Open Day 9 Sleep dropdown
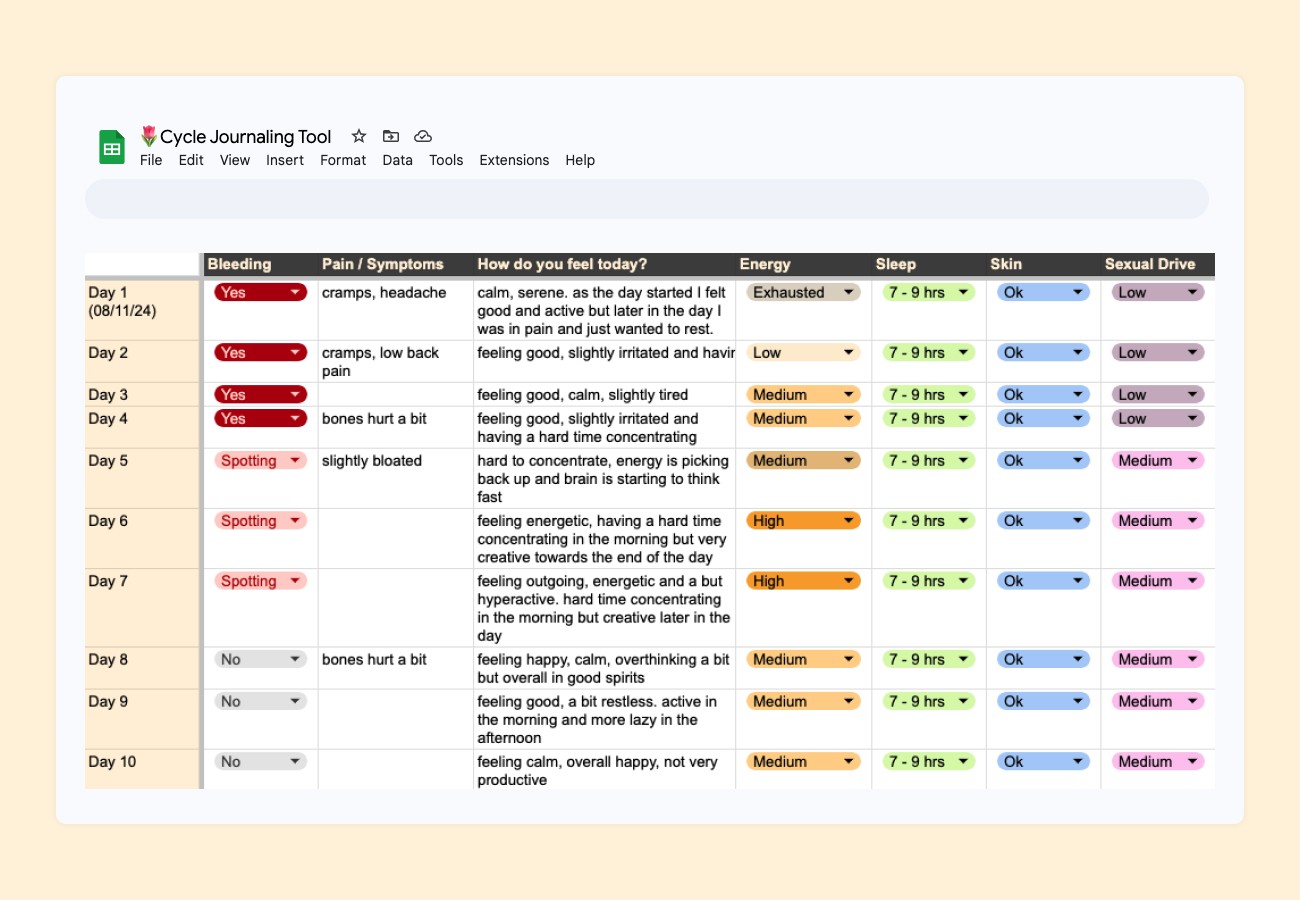Viewport: 1300px width, 900px height. click(x=929, y=701)
